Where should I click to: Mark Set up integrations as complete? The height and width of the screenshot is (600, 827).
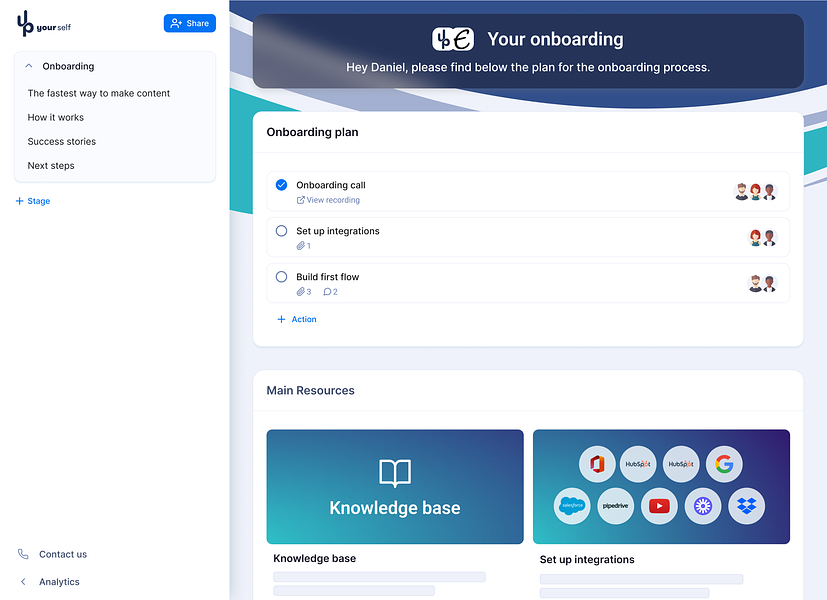click(282, 230)
